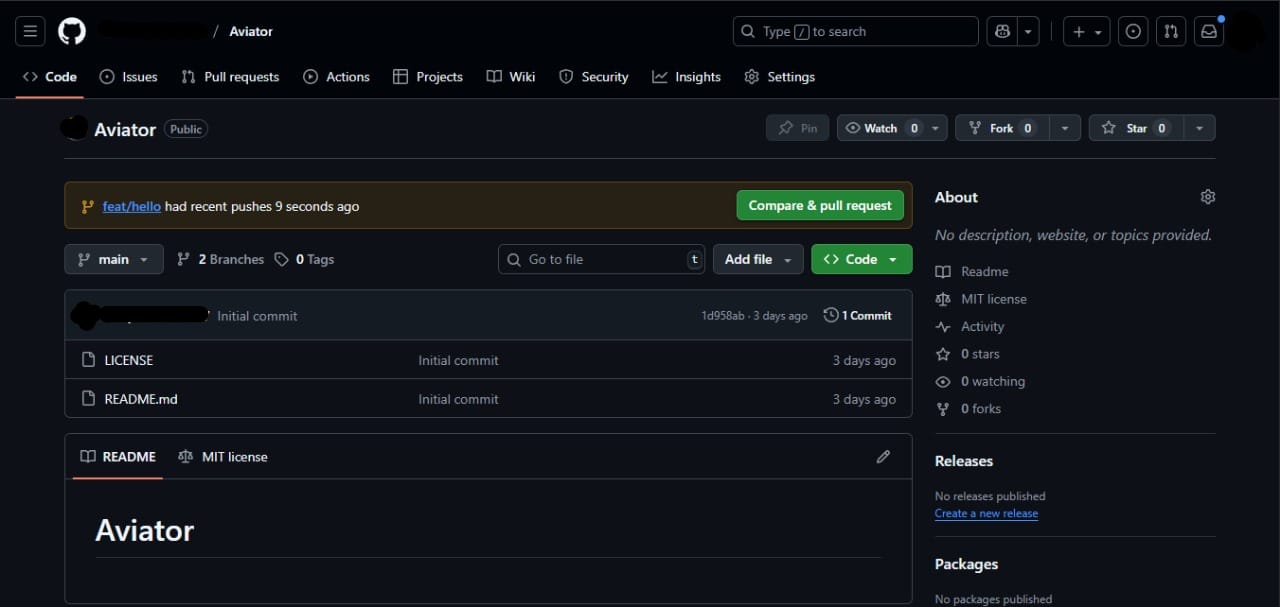Open repository settings gear in About section
This screenshot has width=1280, height=607.
point(1207,197)
